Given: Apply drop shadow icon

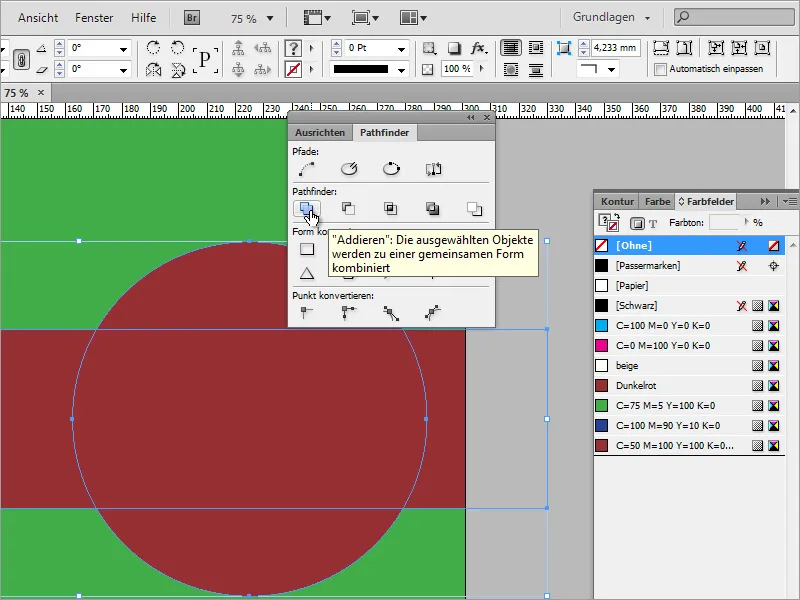Looking at the screenshot, I should click(454, 48).
